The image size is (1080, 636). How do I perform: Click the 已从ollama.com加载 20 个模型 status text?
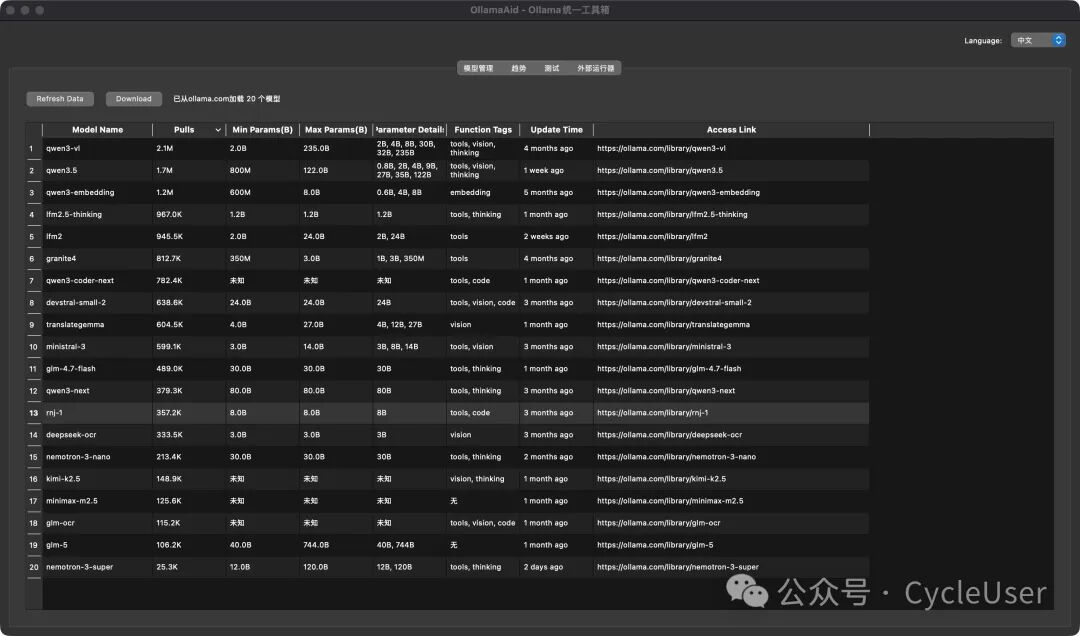[x=227, y=99]
